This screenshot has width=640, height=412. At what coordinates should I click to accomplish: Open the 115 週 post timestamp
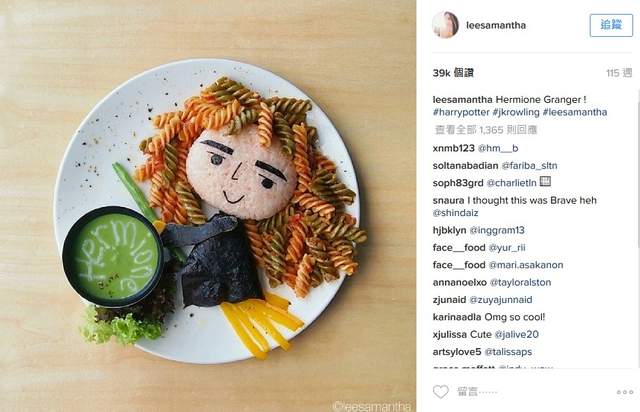[619, 73]
